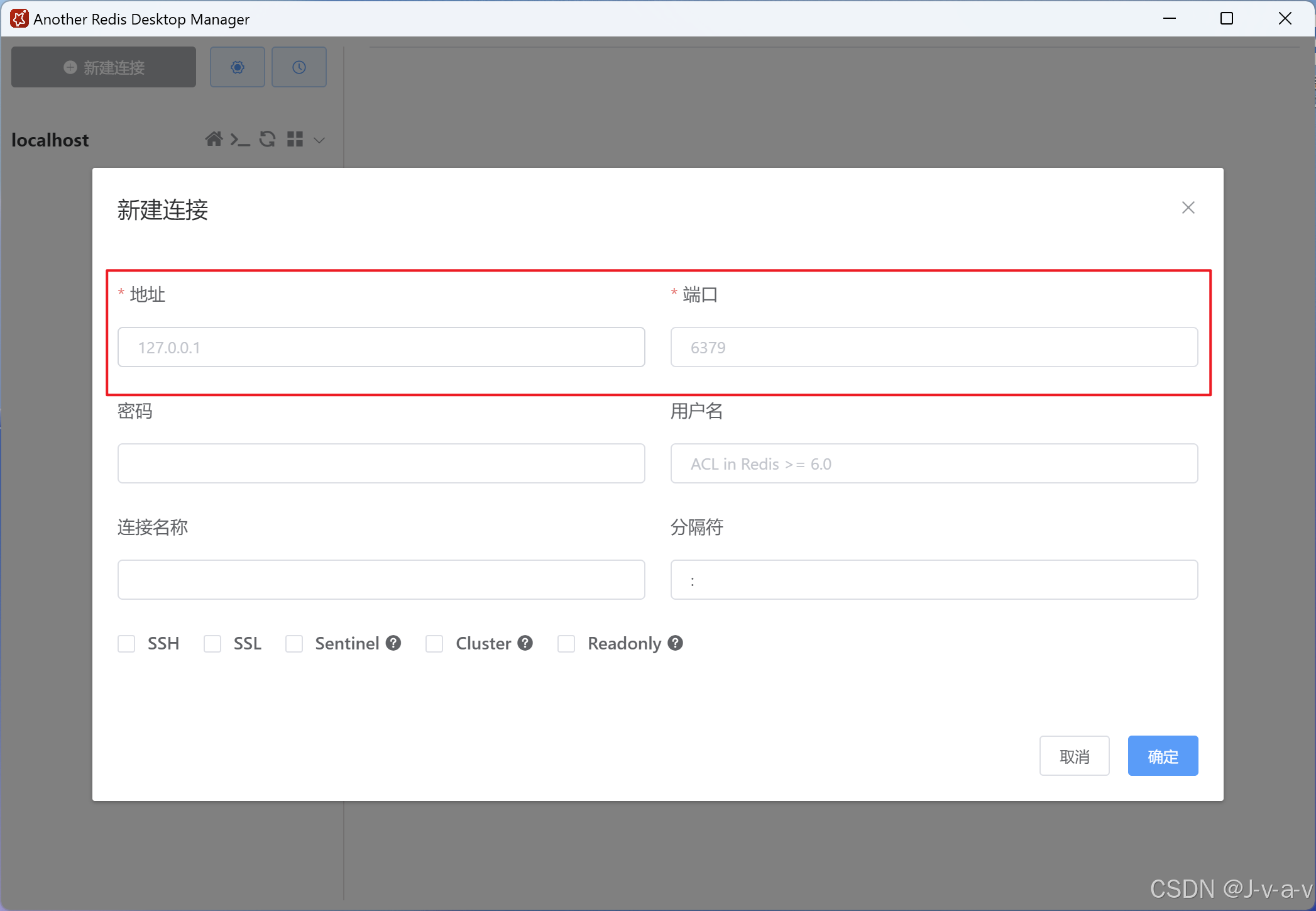Click the 地址 input field showing 127.0.0.1
This screenshot has width=1316, height=911.
[380, 346]
